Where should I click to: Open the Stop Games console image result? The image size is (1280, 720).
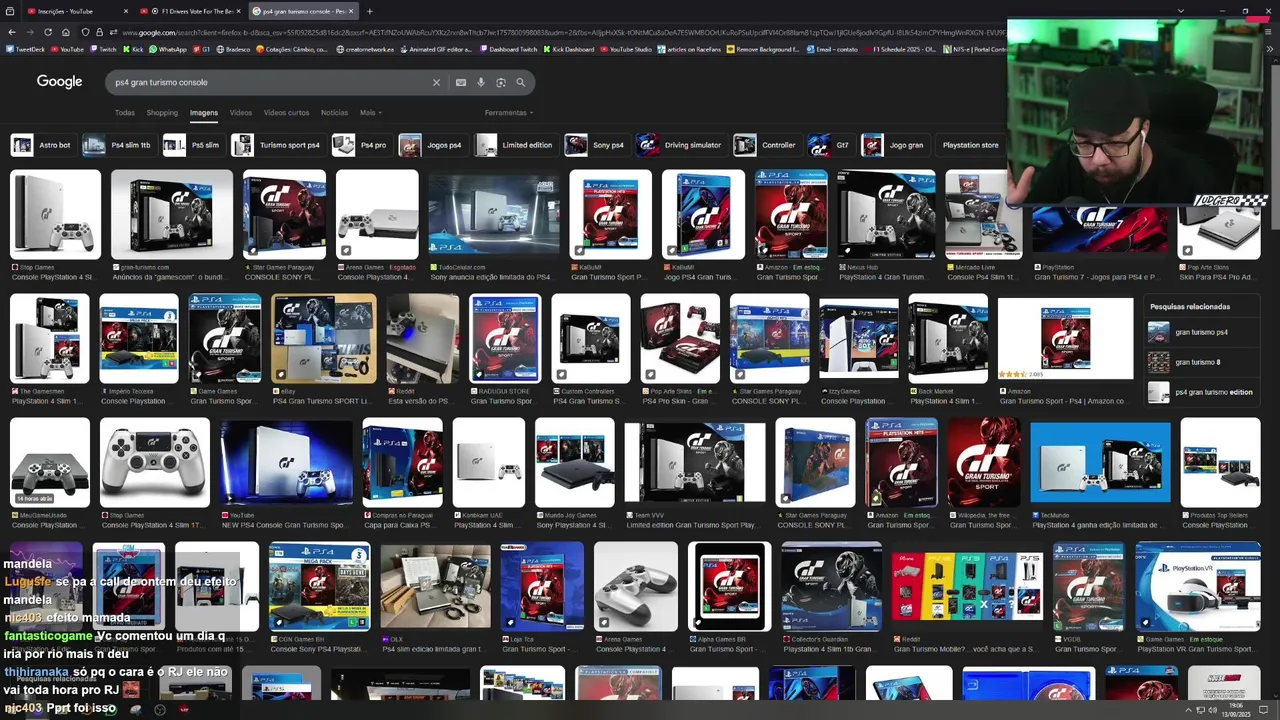pos(55,215)
